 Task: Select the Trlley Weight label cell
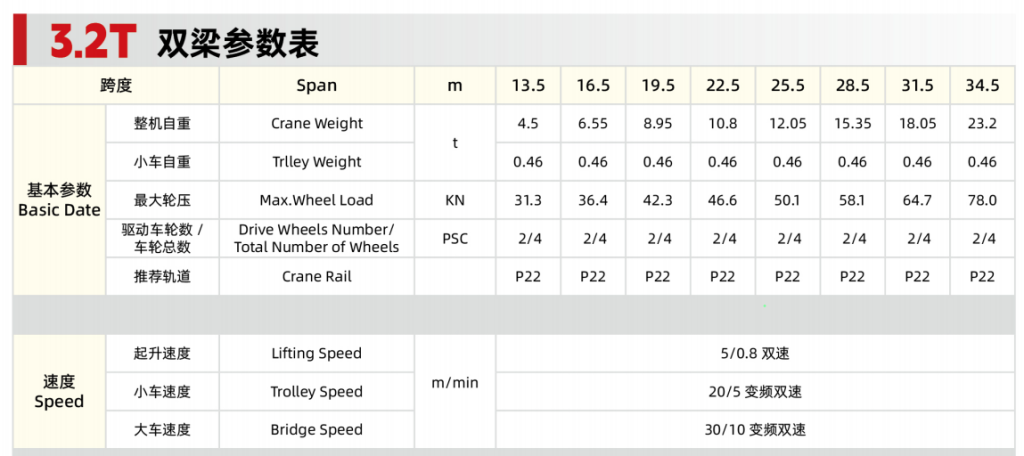click(317, 162)
